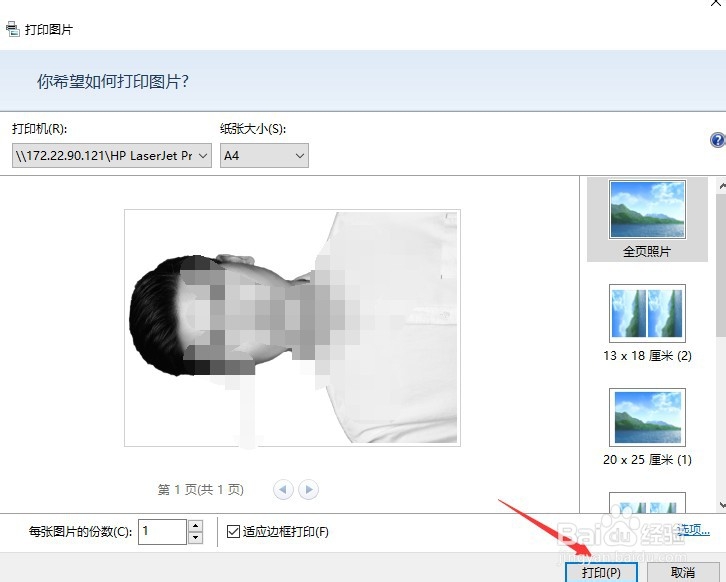Click the layout list scrollbar down arrow
Viewport: 726px width, 582px height.
tap(722, 505)
